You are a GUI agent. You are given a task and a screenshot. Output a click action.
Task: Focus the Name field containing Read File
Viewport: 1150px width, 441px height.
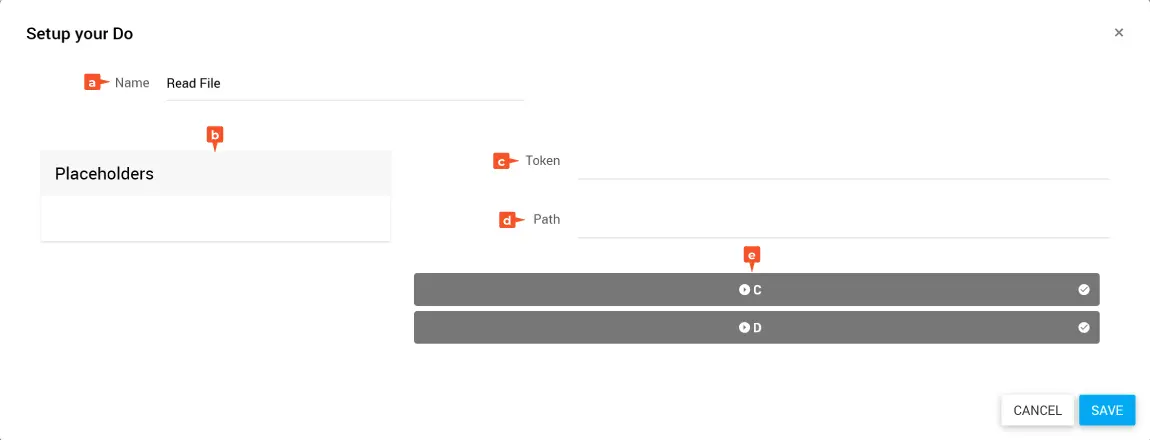(344, 84)
